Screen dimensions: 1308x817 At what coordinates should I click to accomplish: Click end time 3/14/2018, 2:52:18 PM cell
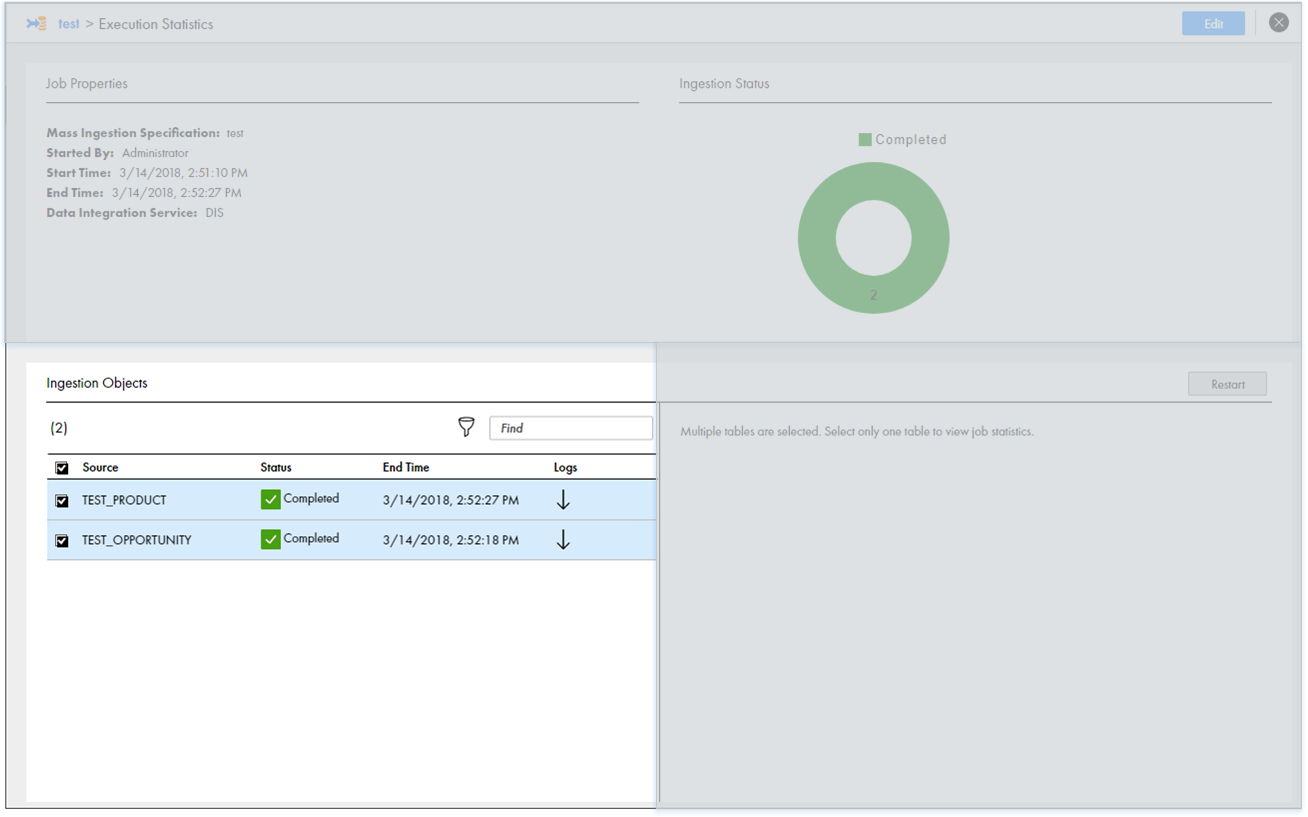tap(451, 540)
